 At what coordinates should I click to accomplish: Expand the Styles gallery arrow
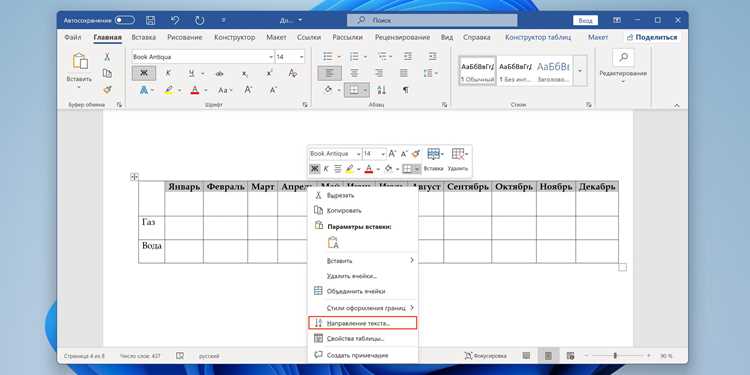coord(580,71)
